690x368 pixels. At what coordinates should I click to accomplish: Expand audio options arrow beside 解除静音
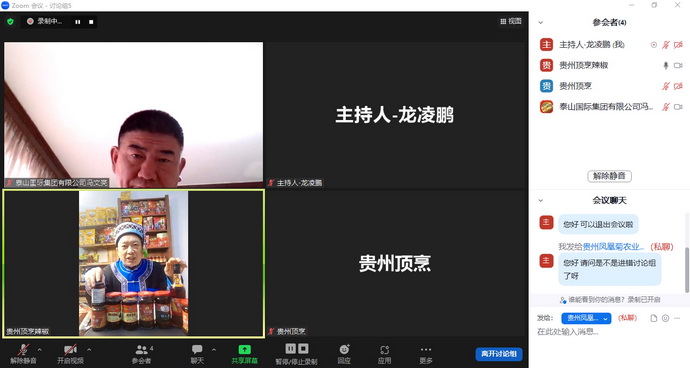40,350
